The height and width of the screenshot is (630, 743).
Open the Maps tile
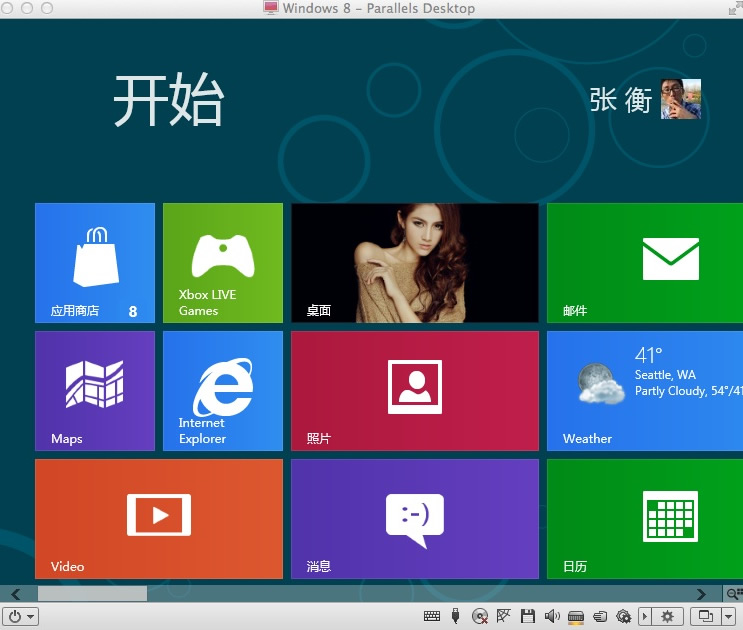95,391
